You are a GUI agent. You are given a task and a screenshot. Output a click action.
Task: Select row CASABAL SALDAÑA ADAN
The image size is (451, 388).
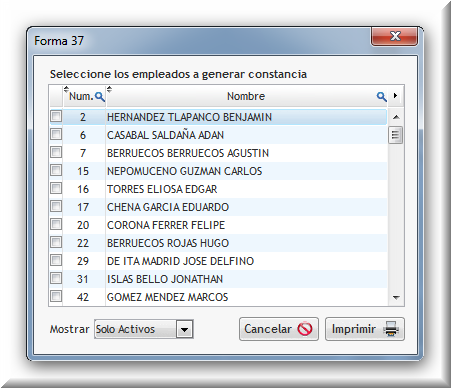(218, 135)
